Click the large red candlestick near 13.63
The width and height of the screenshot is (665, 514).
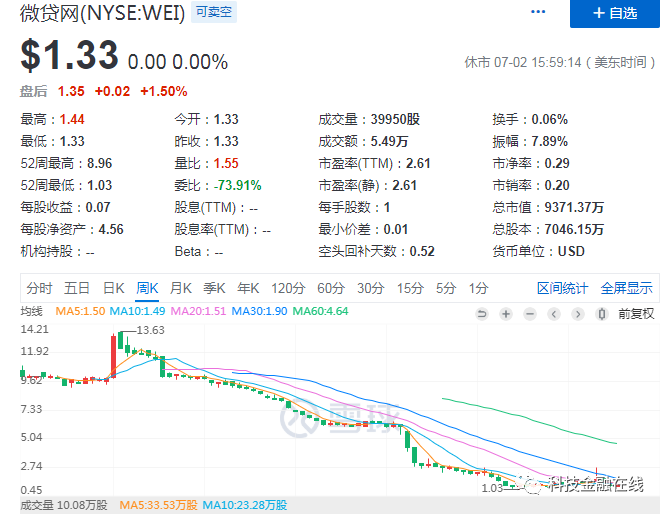pos(113,355)
